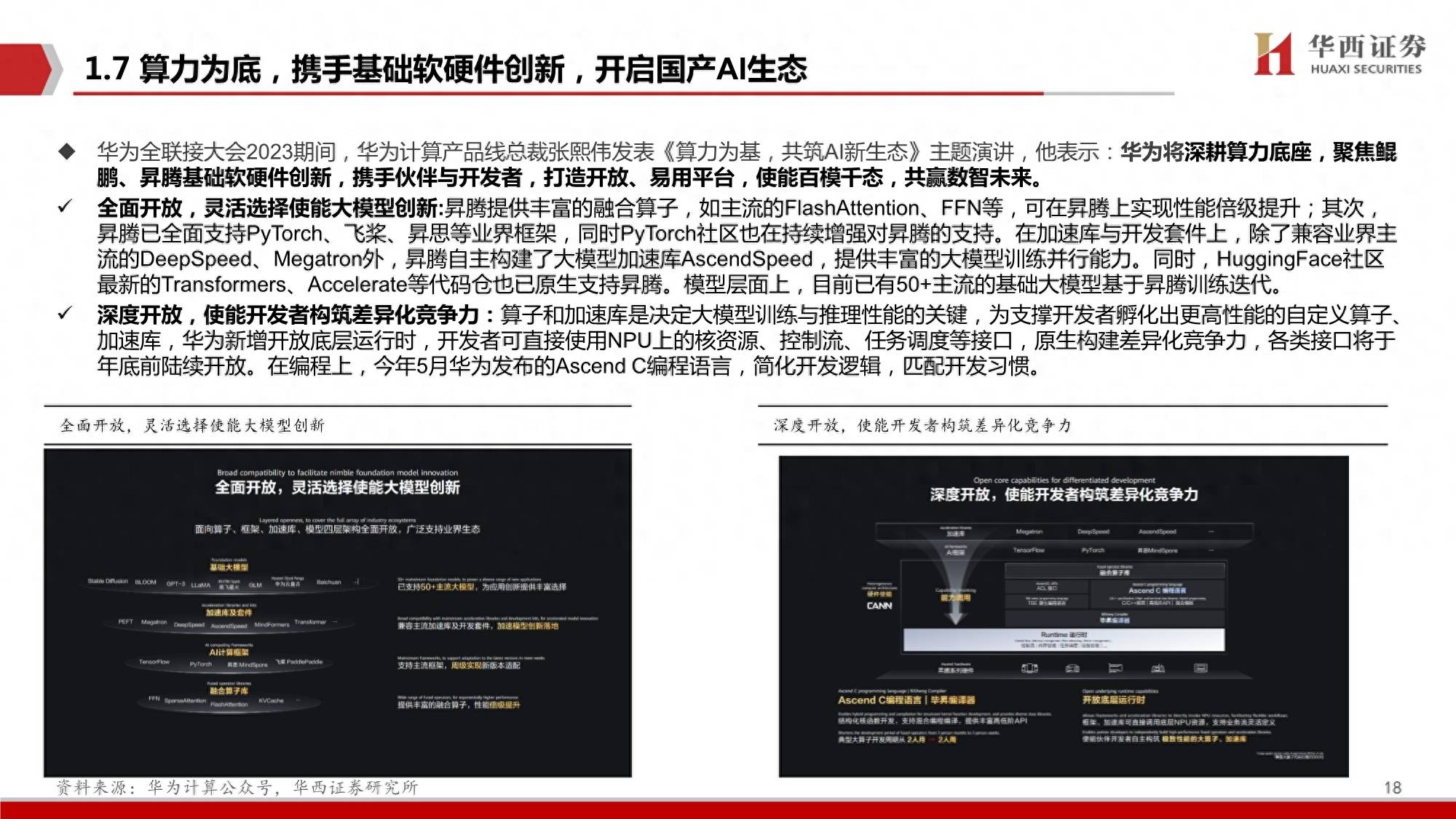
Task: Click the slide title 1.7 算力为底
Action: click(446, 69)
